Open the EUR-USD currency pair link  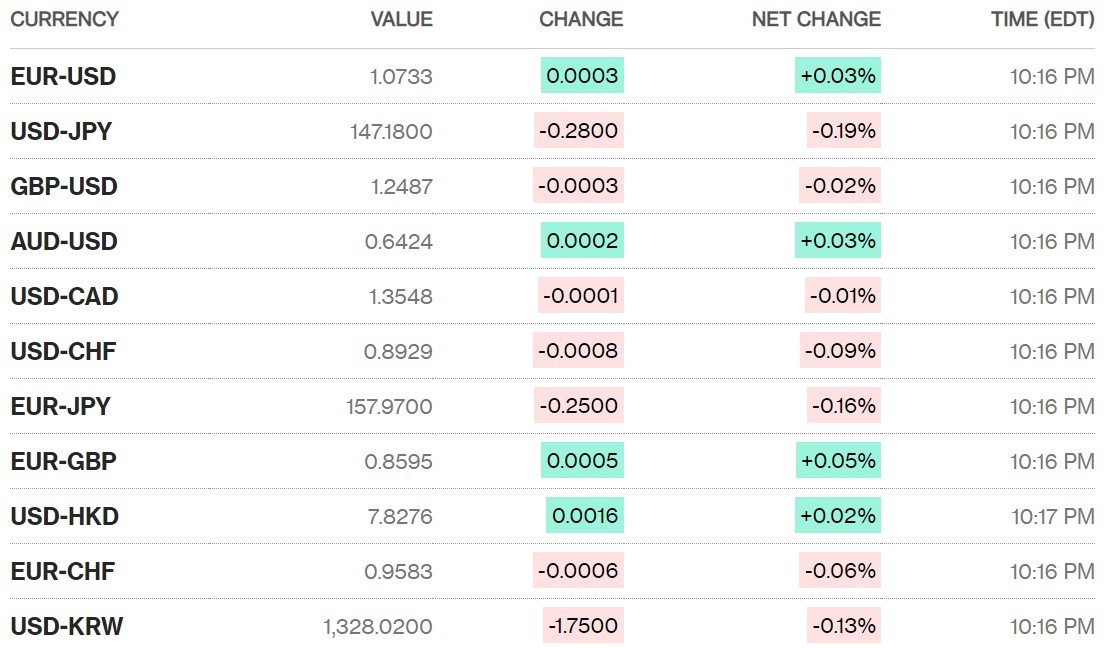coord(63,76)
